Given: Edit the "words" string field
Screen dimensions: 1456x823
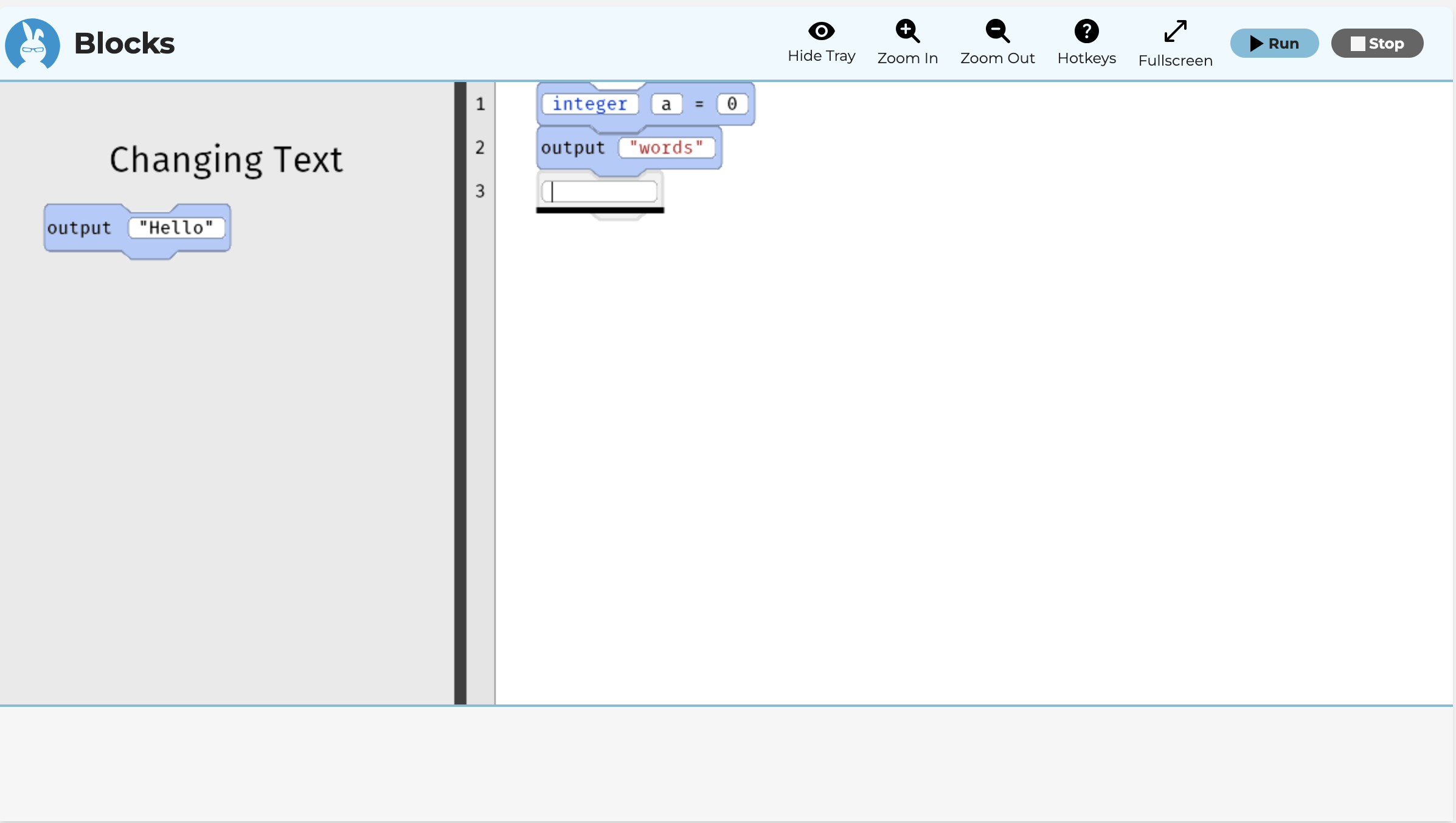Looking at the screenshot, I should tap(667, 148).
